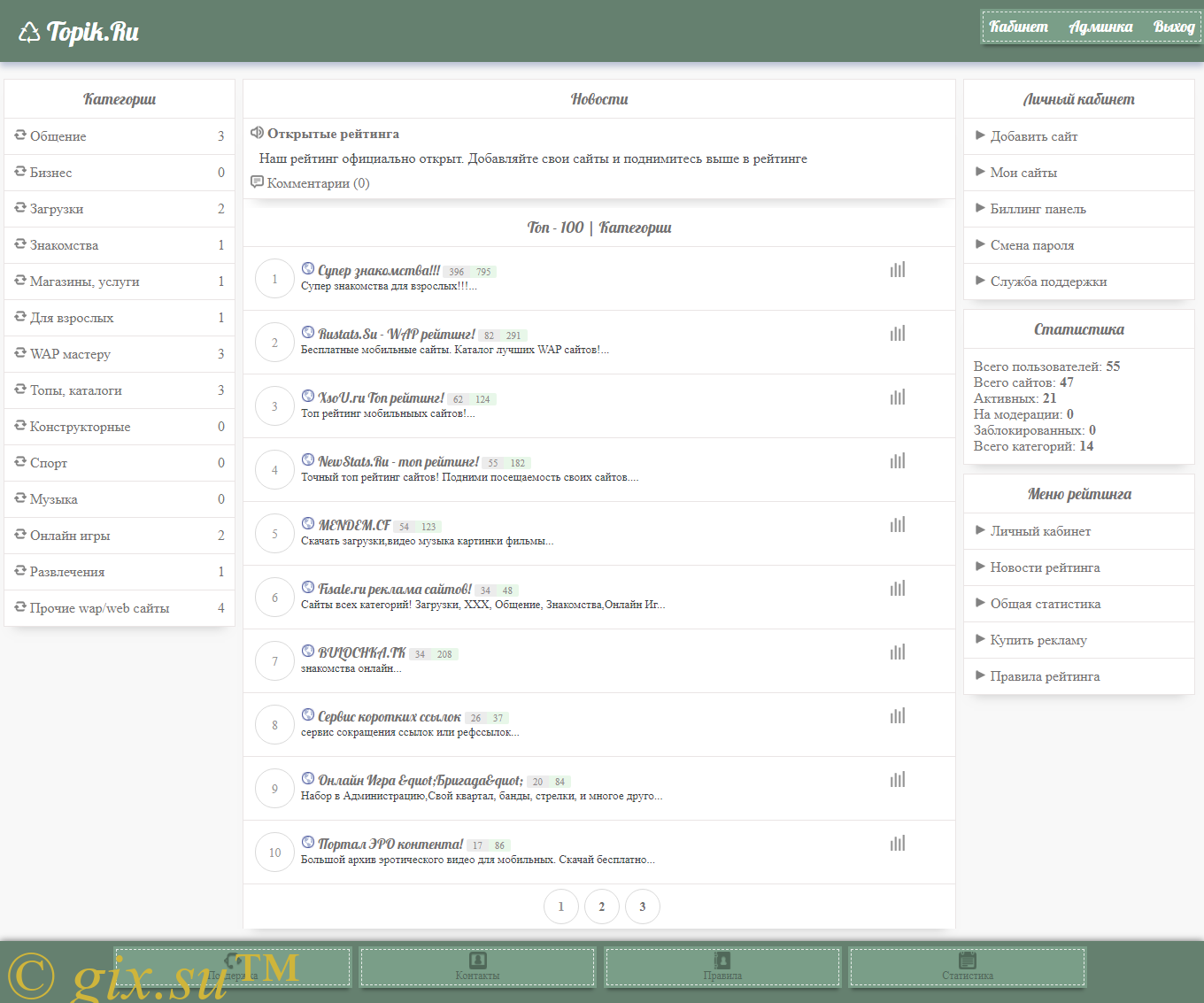Click arrow next to Мои сайты
Image resolution: width=1204 pixels, height=1003 pixels.
(980, 172)
